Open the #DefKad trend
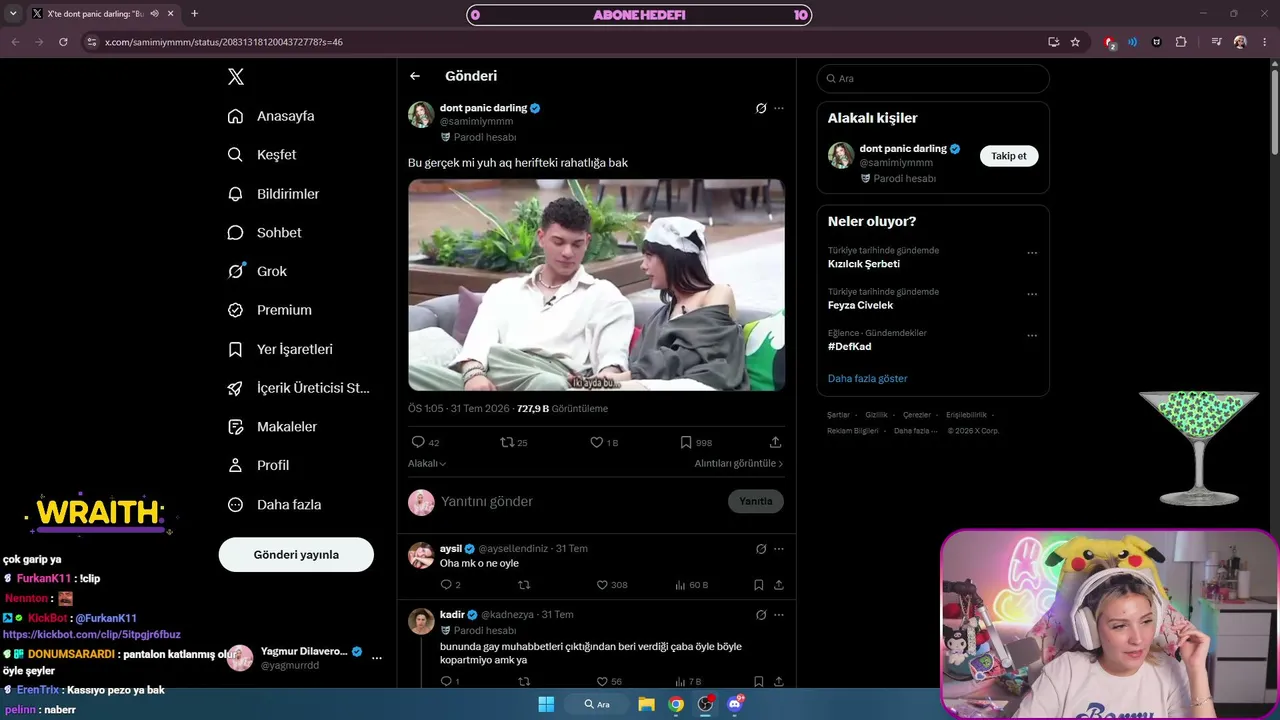Viewport: 1280px width, 720px height. pos(850,346)
